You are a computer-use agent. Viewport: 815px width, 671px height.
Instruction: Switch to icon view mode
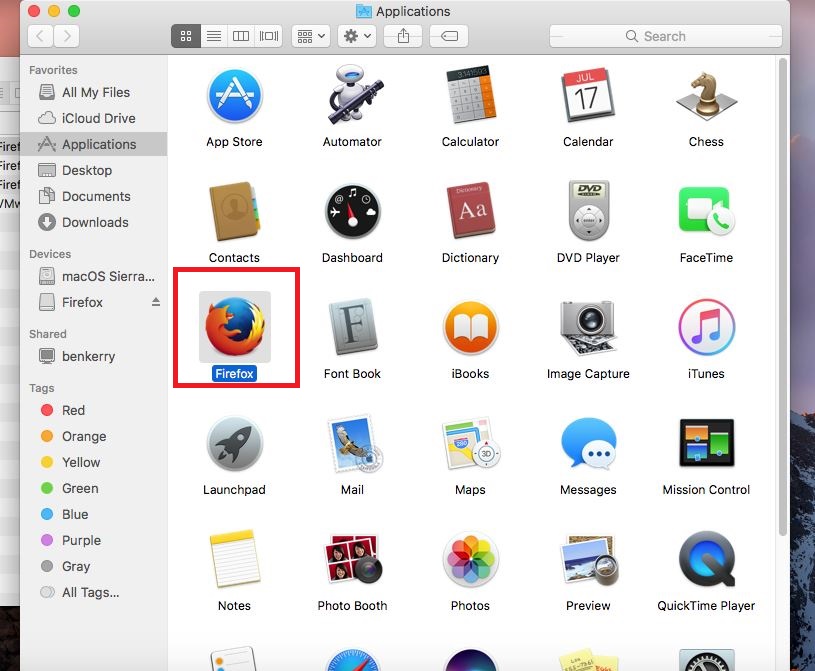(x=186, y=36)
